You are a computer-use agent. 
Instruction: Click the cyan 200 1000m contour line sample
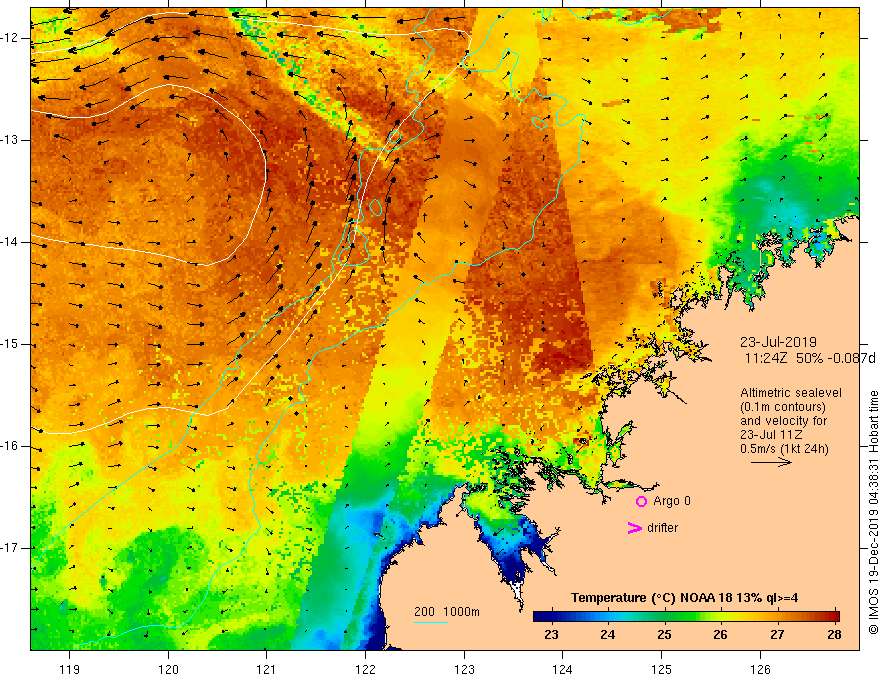click(x=431, y=622)
